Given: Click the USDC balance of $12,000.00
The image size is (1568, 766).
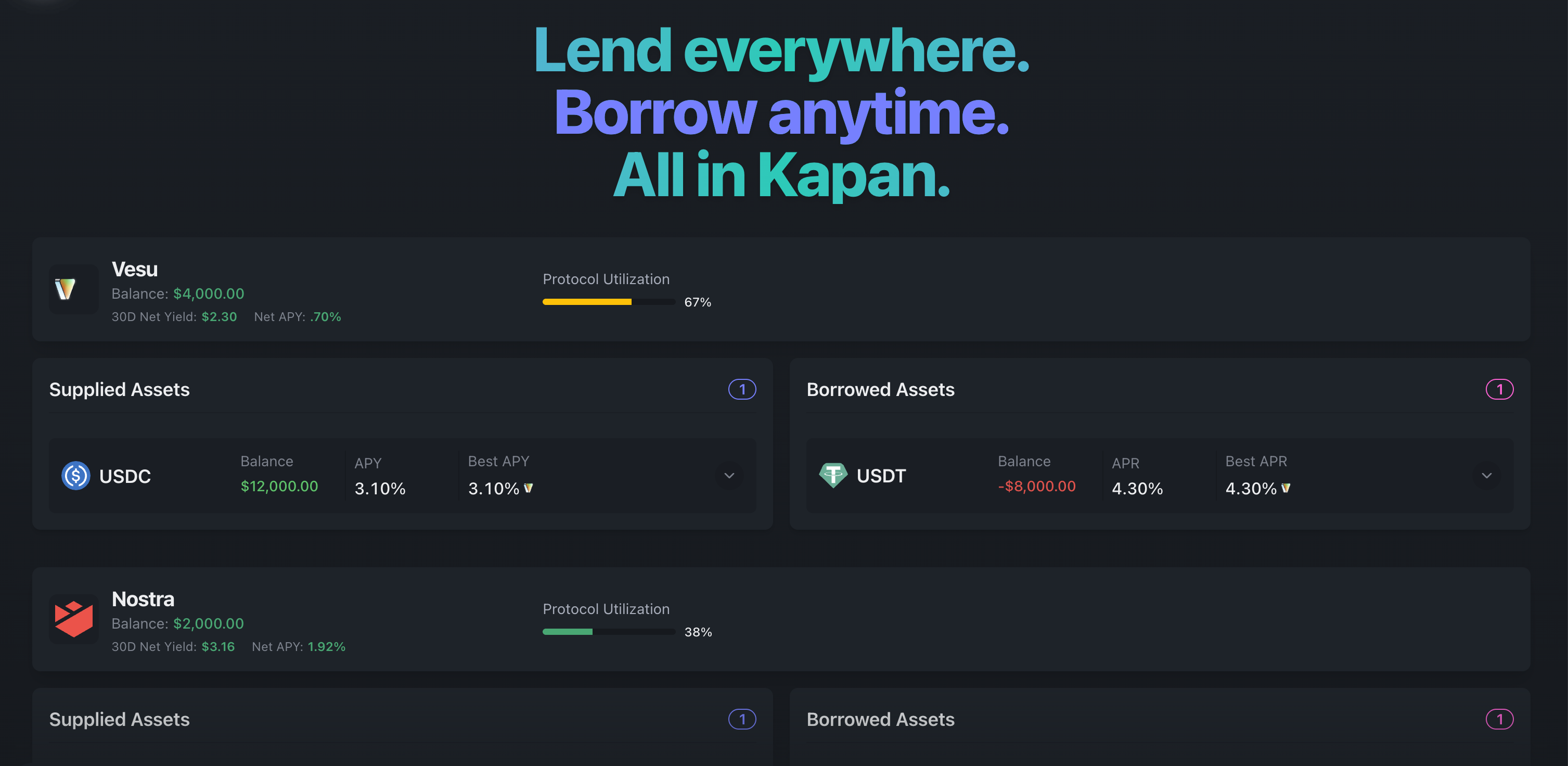Looking at the screenshot, I should 279,486.
